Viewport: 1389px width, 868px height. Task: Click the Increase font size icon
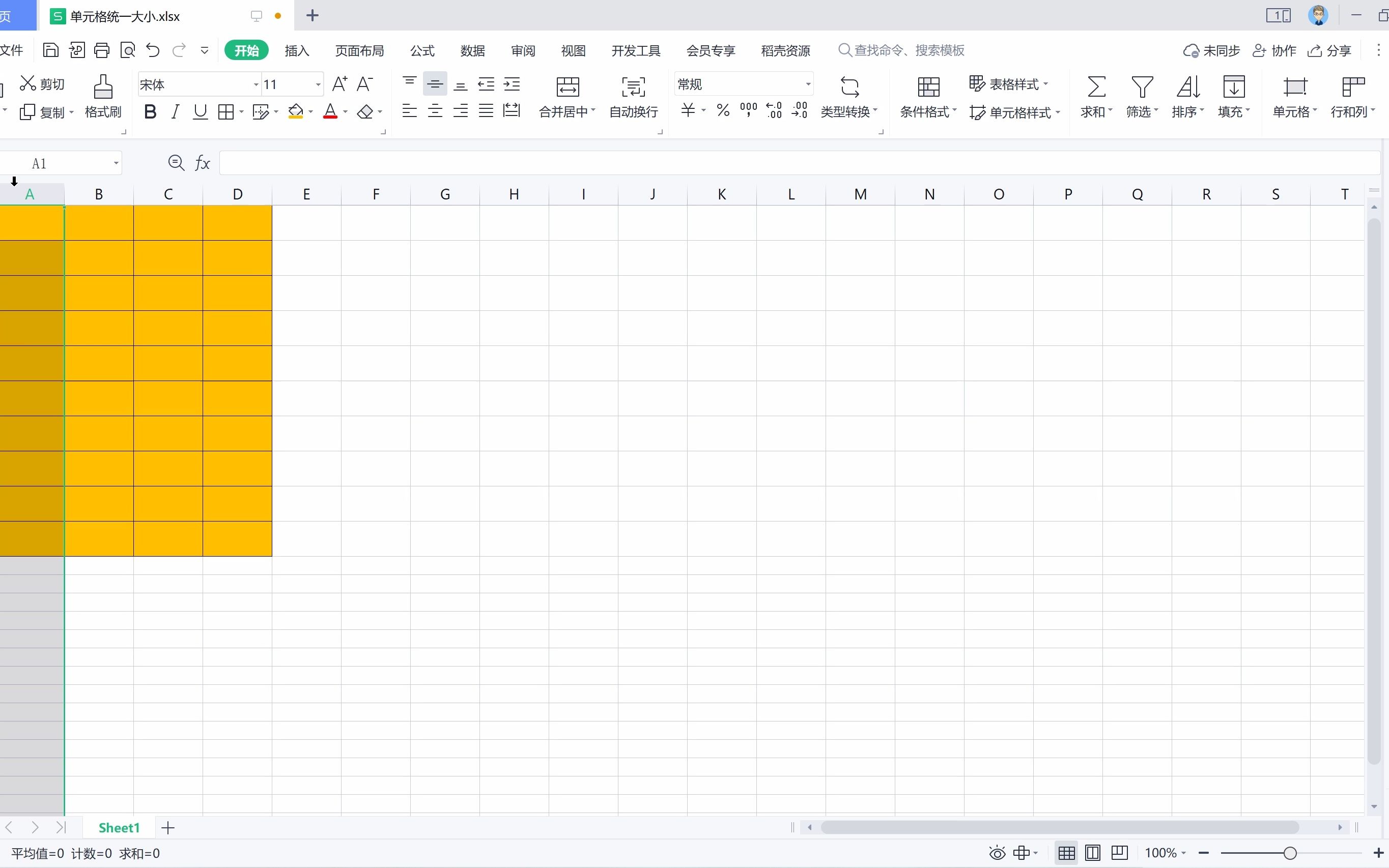click(339, 84)
